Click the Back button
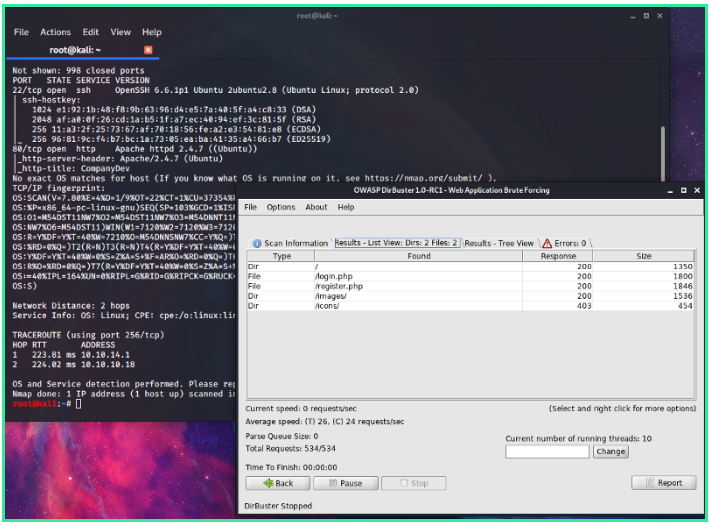 (278, 483)
